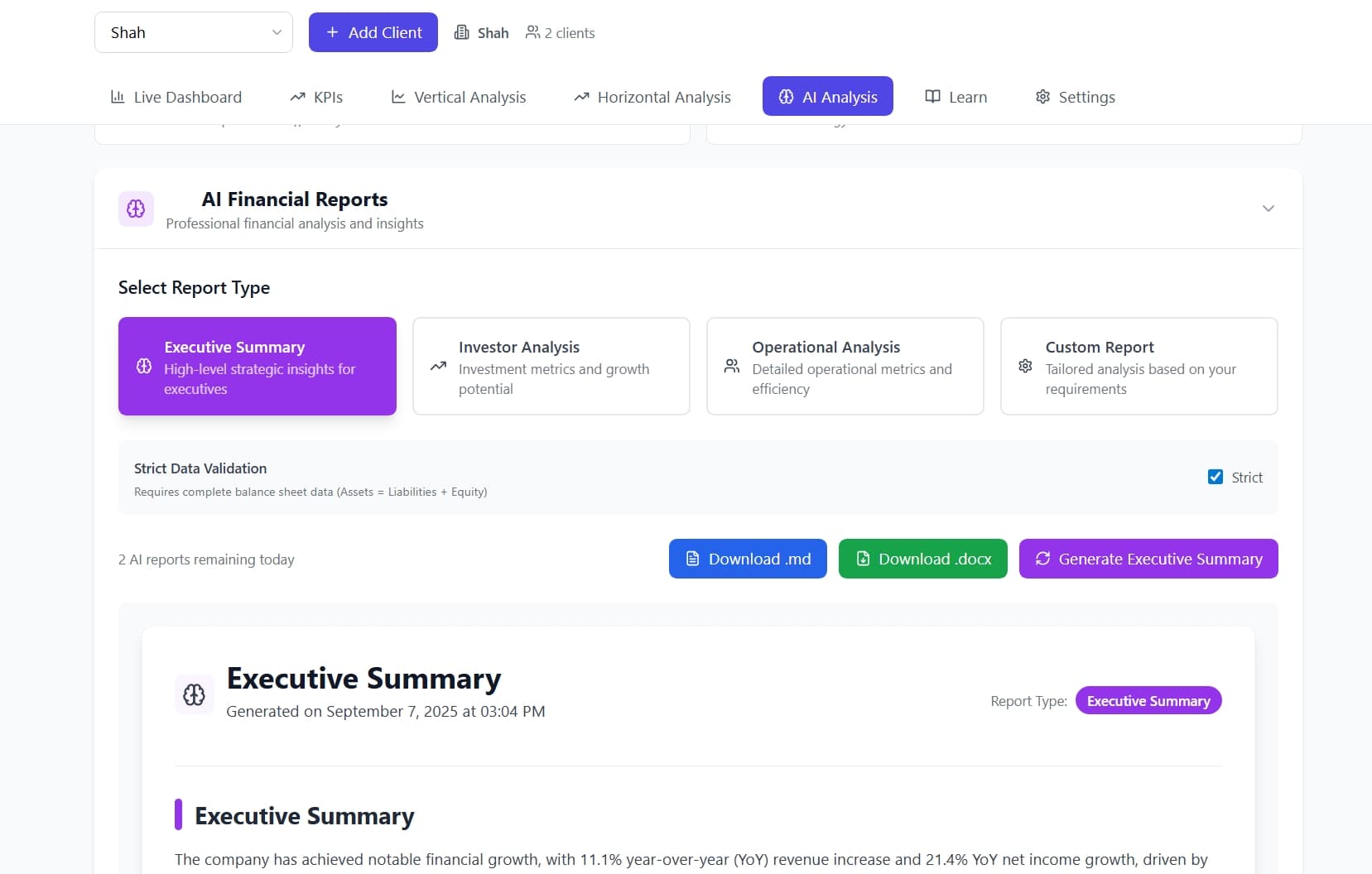Image resolution: width=1372 pixels, height=874 pixels.
Task: Click the brain icon in Executive Summary card
Action: (144, 366)
